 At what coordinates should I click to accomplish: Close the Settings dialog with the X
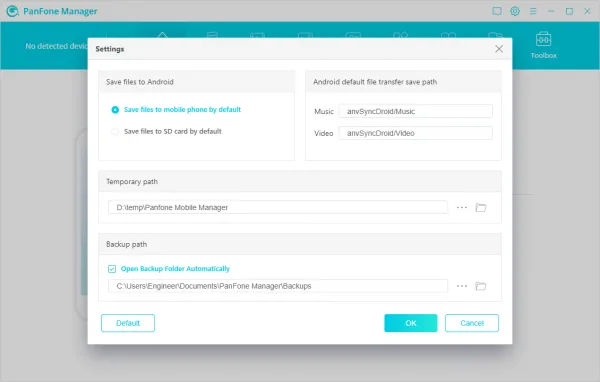coord(499,49)
